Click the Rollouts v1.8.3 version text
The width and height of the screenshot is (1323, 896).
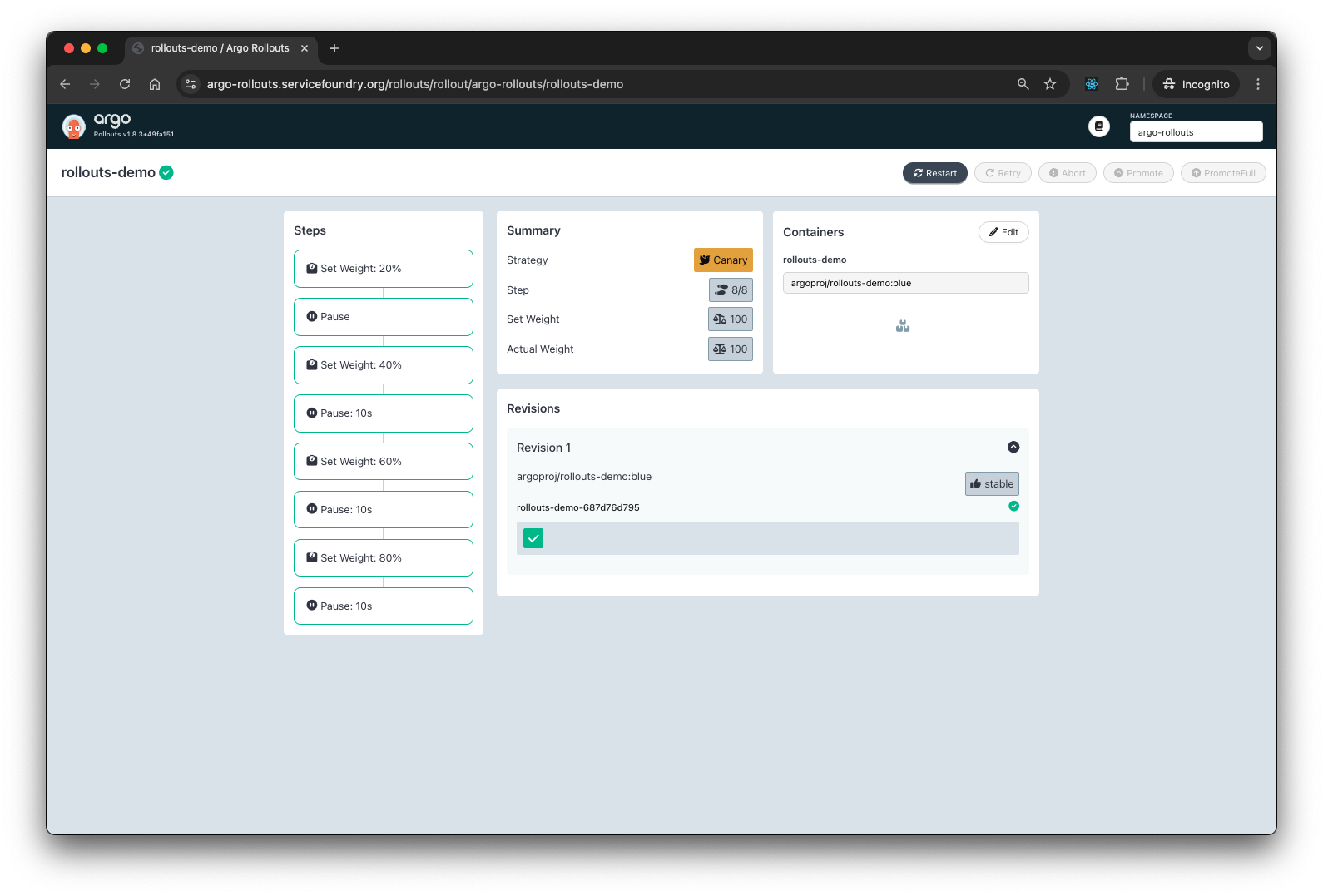click(134, 134)
